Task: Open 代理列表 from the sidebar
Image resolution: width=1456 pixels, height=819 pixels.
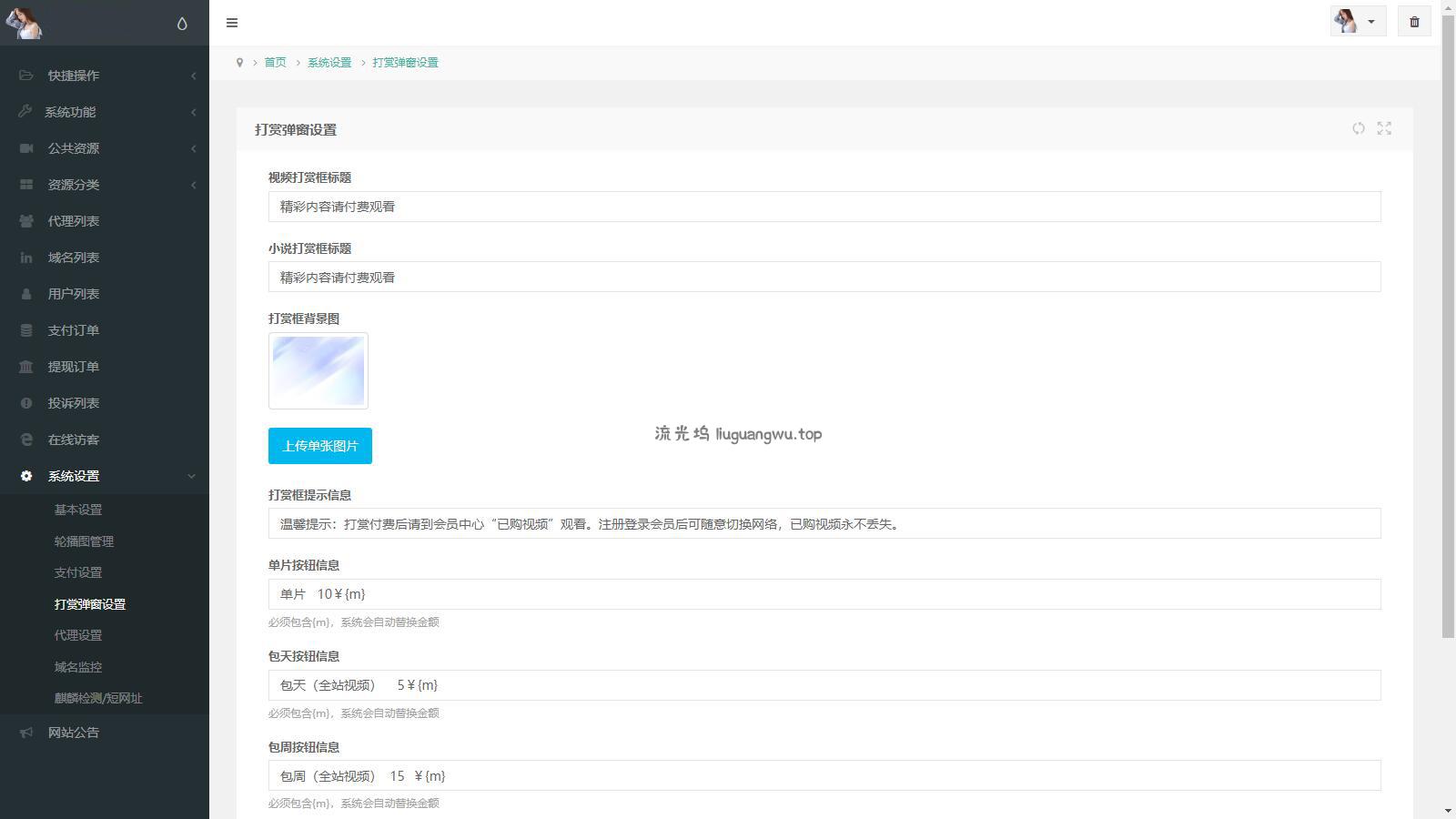Action: (74, 221)
